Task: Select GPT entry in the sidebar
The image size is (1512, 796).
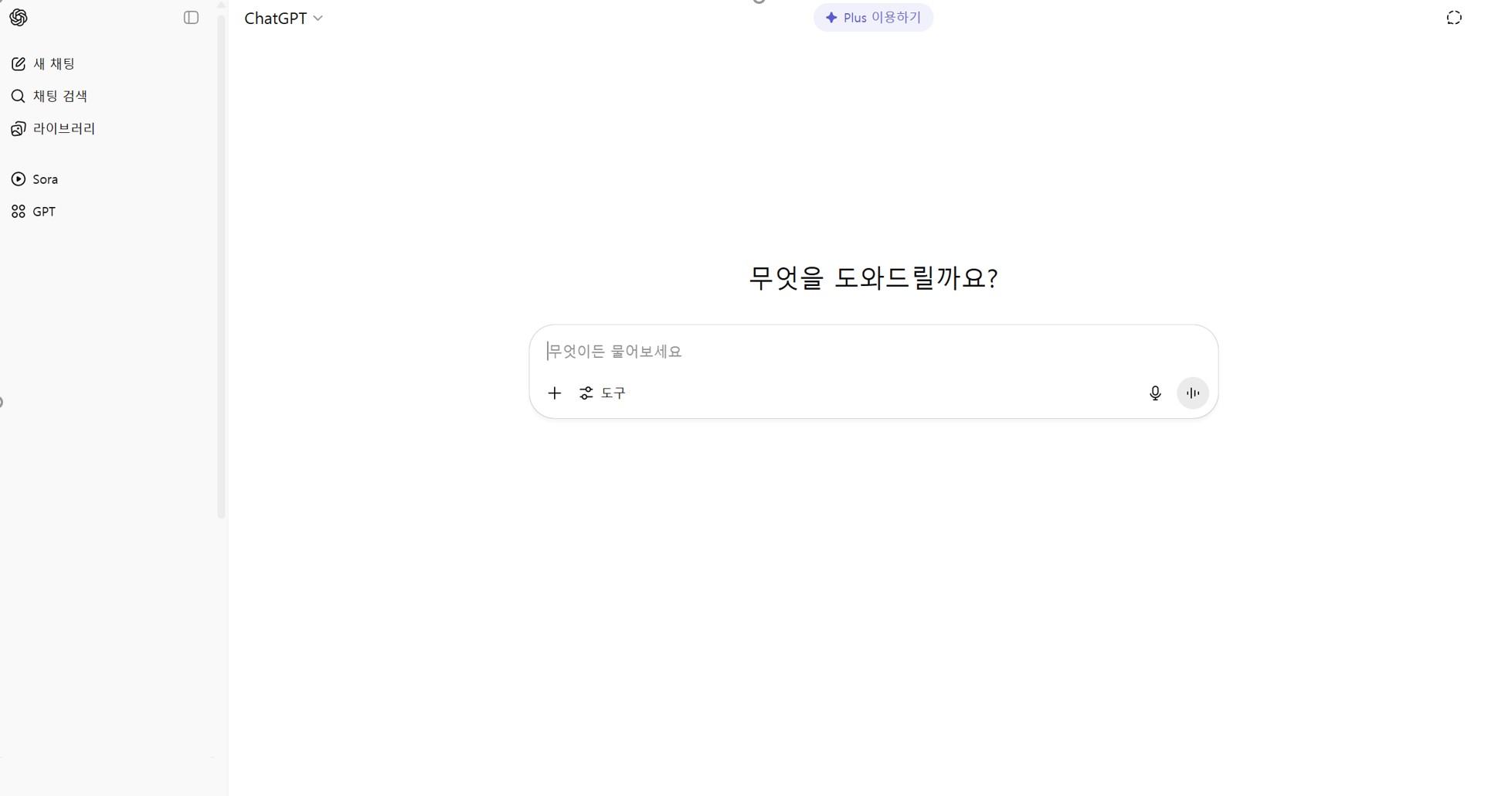Action: [x=42, y=211]
